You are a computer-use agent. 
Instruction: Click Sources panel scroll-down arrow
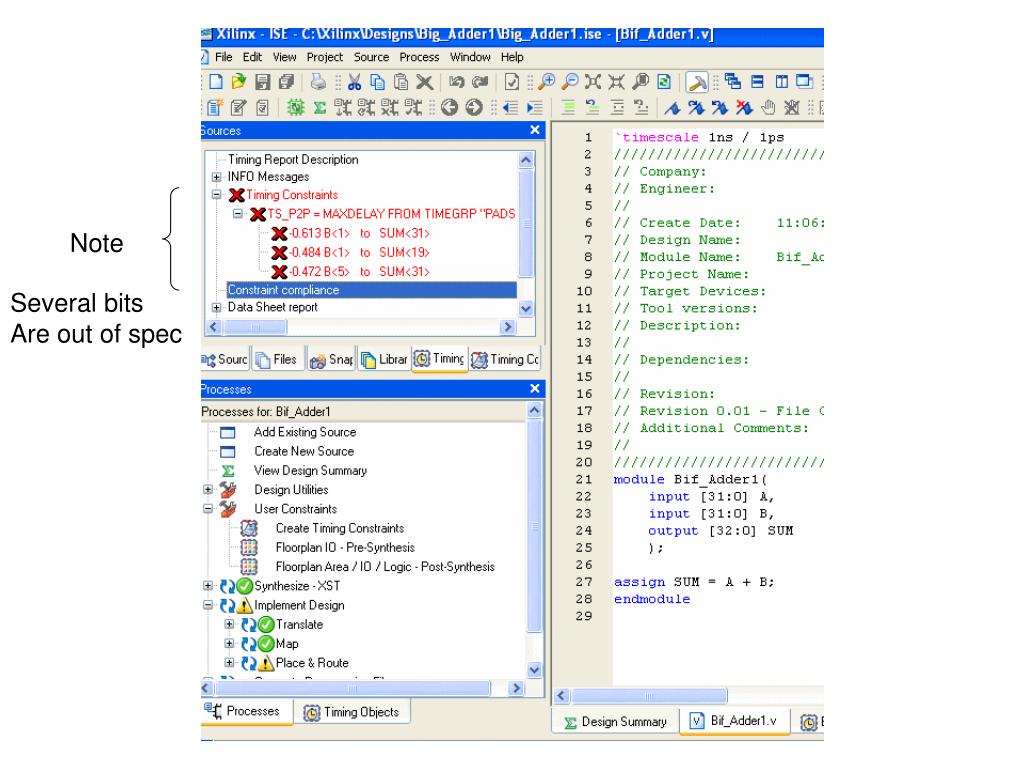[526, 308]
